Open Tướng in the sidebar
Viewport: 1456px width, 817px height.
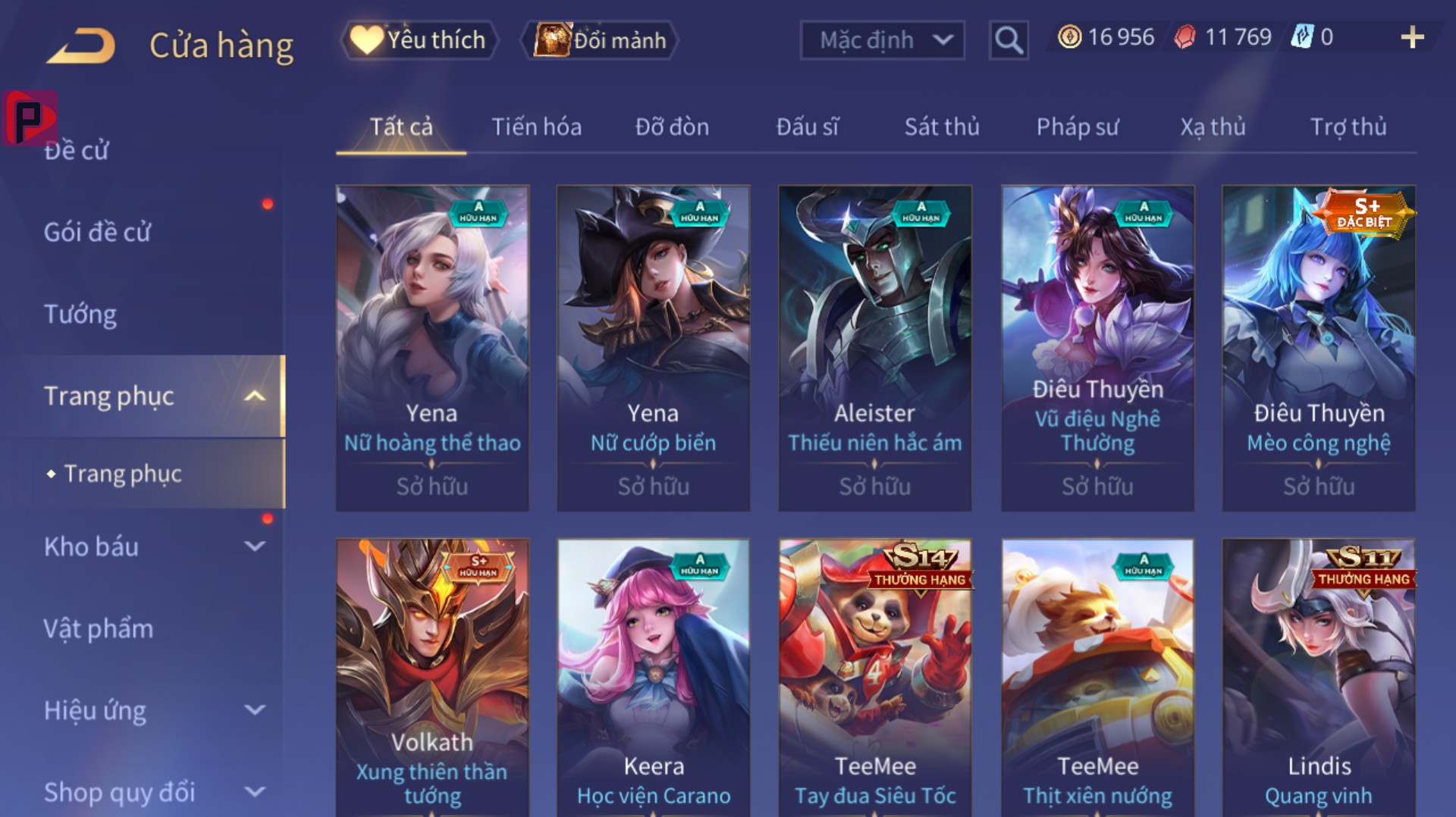(80, 314)
